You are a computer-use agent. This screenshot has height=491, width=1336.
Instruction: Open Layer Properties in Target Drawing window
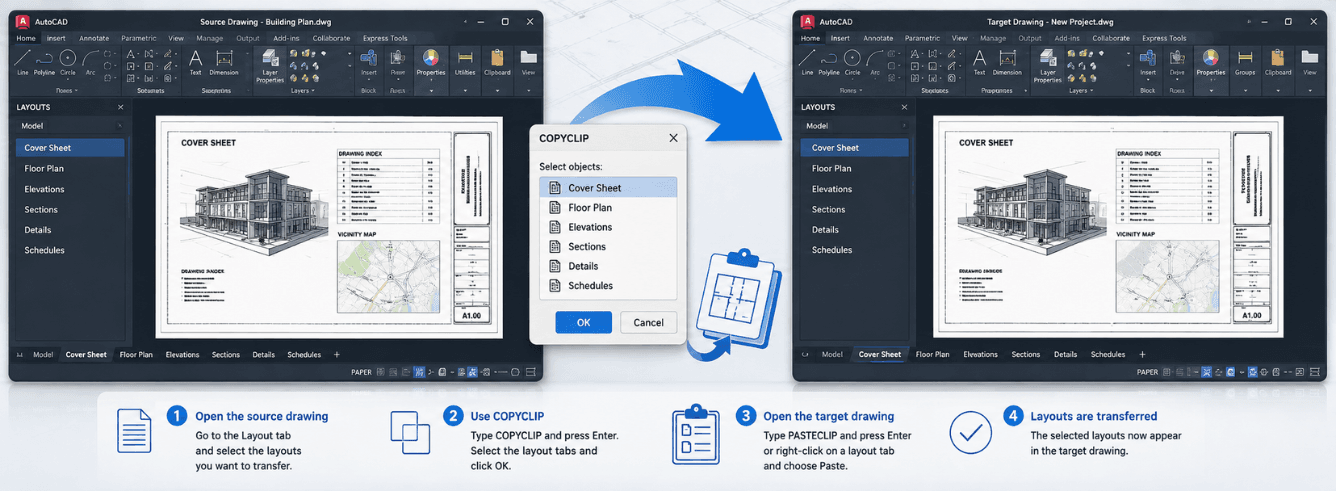pos(1048,66)
